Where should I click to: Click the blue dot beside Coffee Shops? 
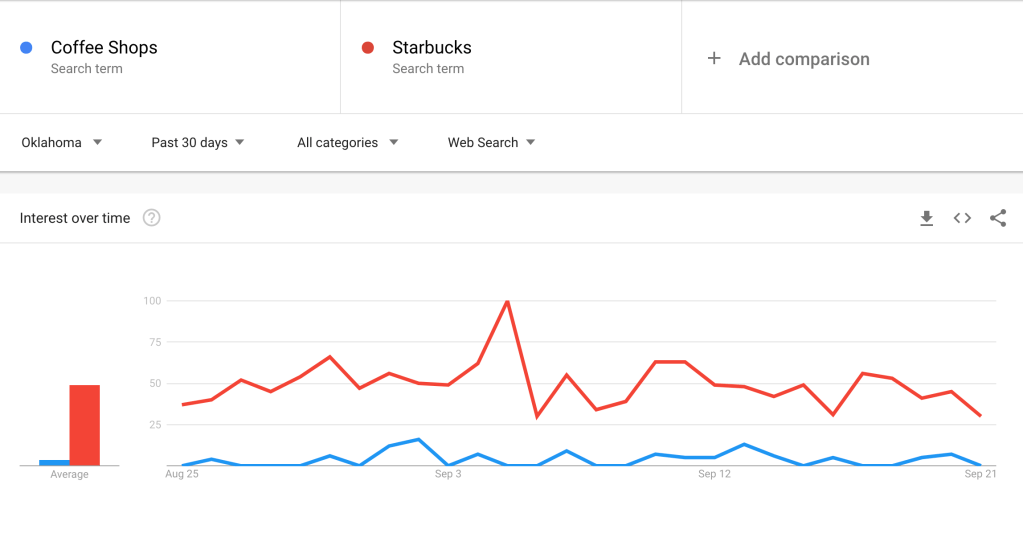[27, 47]
